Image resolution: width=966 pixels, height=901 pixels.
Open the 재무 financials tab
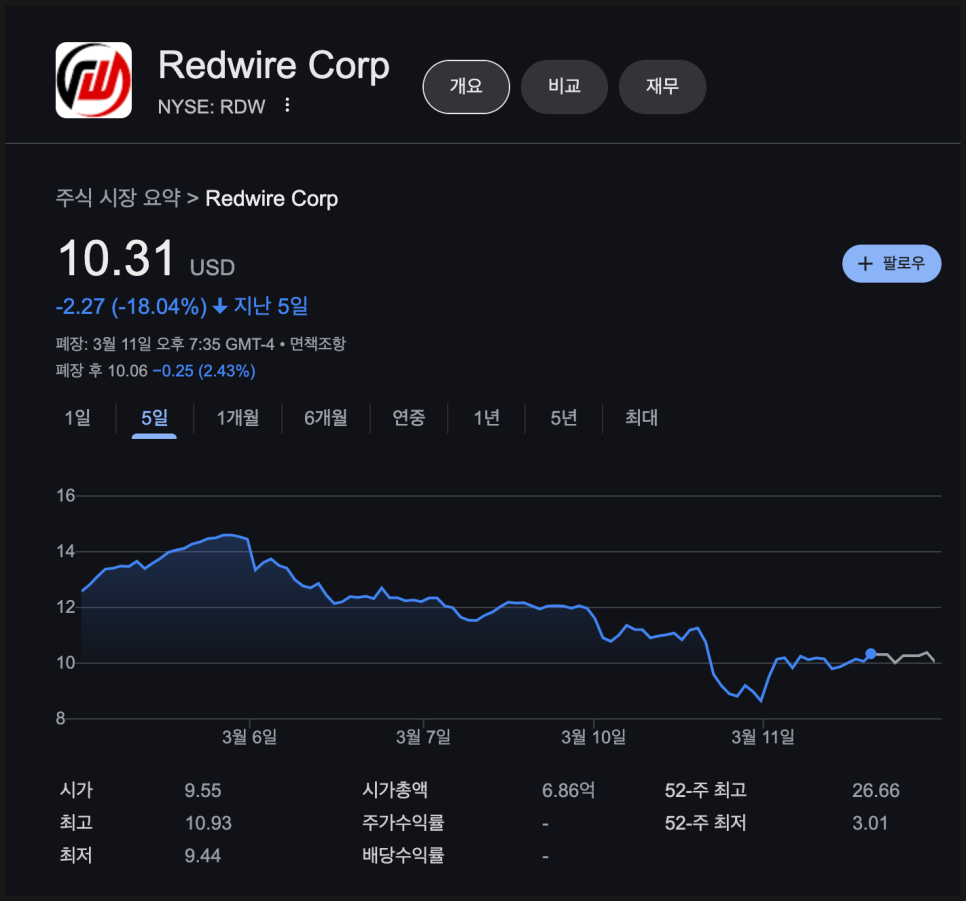(x=662, y=86)
